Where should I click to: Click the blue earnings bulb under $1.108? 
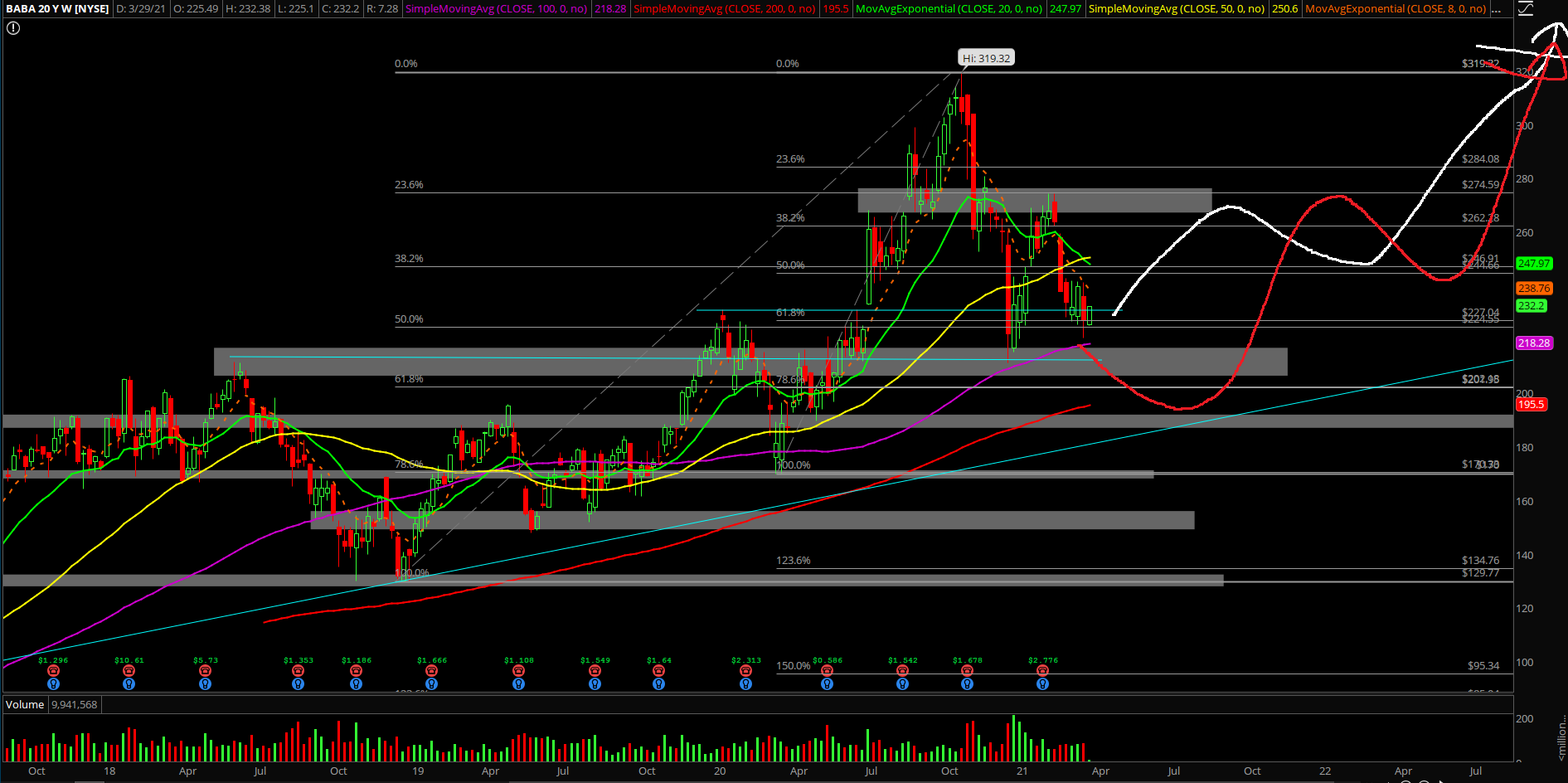[518, 684]
